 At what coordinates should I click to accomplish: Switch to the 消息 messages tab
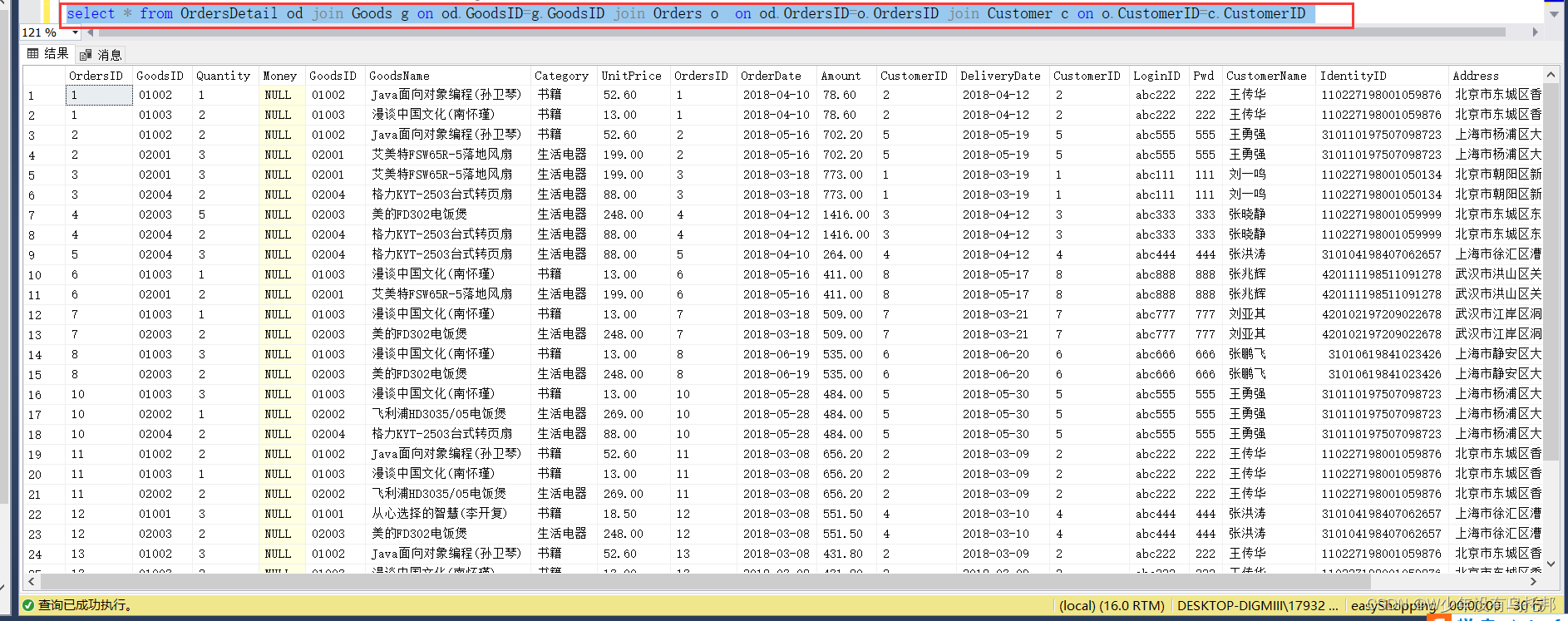pyautogui.click(x=101, y=54)
